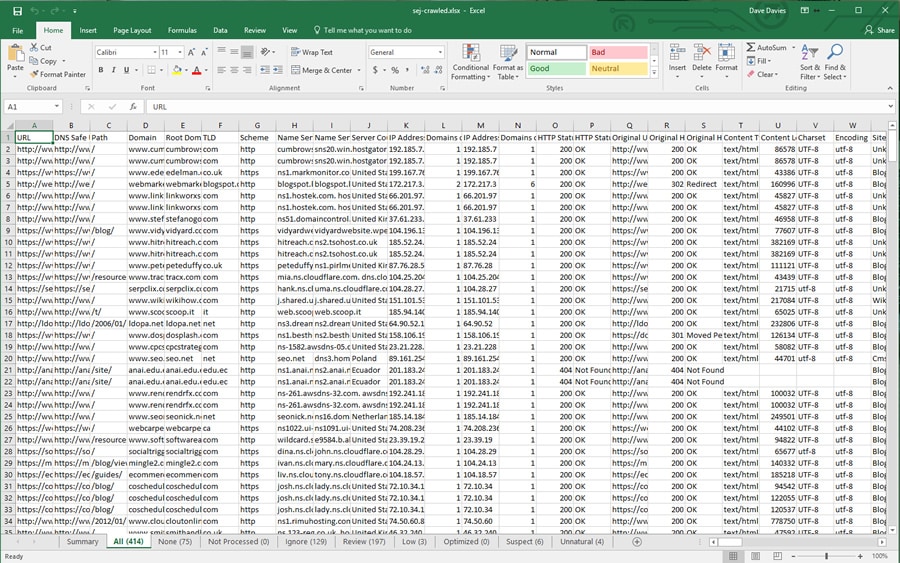The width and height of the screenshot is (900, 563).
Task: Open the Review (197) sheet tab
Action: pyautogui.click(x=363, y=542)
